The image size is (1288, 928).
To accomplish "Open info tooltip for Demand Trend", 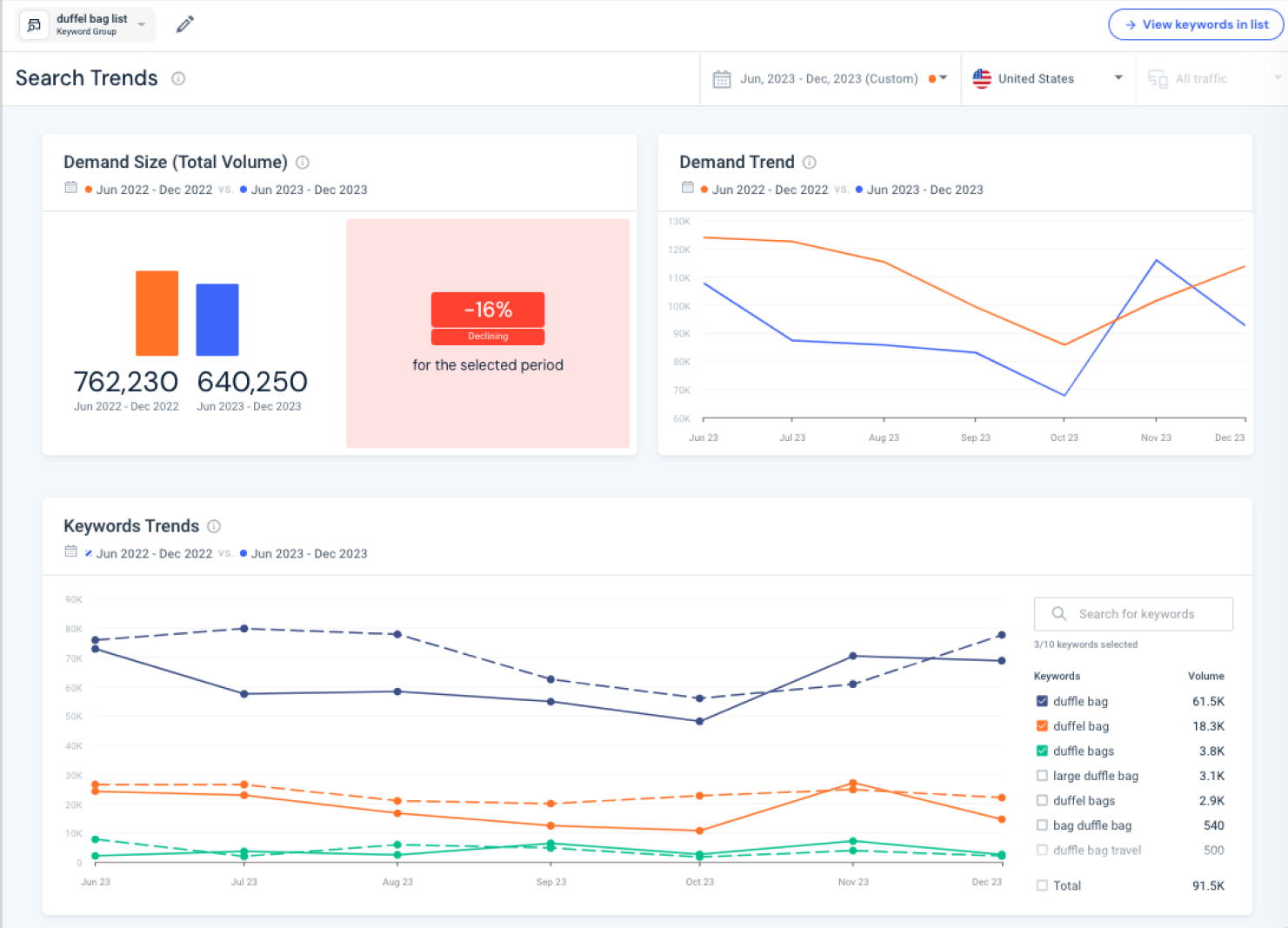I will [809, 163].
